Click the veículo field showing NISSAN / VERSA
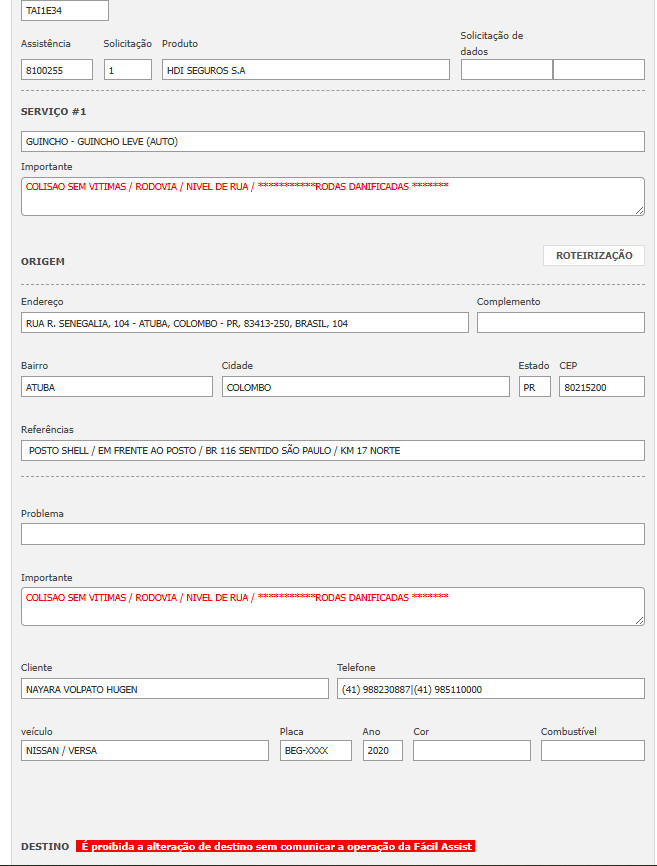 click(144, 751)
